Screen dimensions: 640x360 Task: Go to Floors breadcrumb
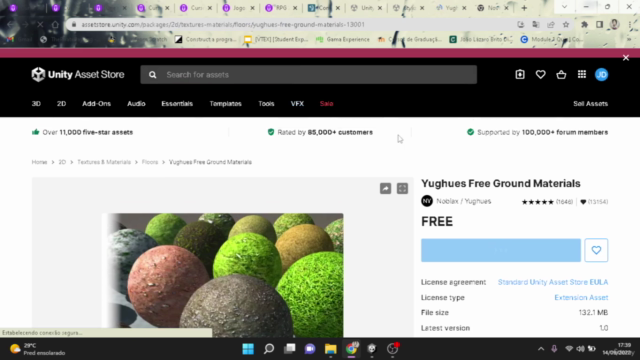tap(150, 162)
